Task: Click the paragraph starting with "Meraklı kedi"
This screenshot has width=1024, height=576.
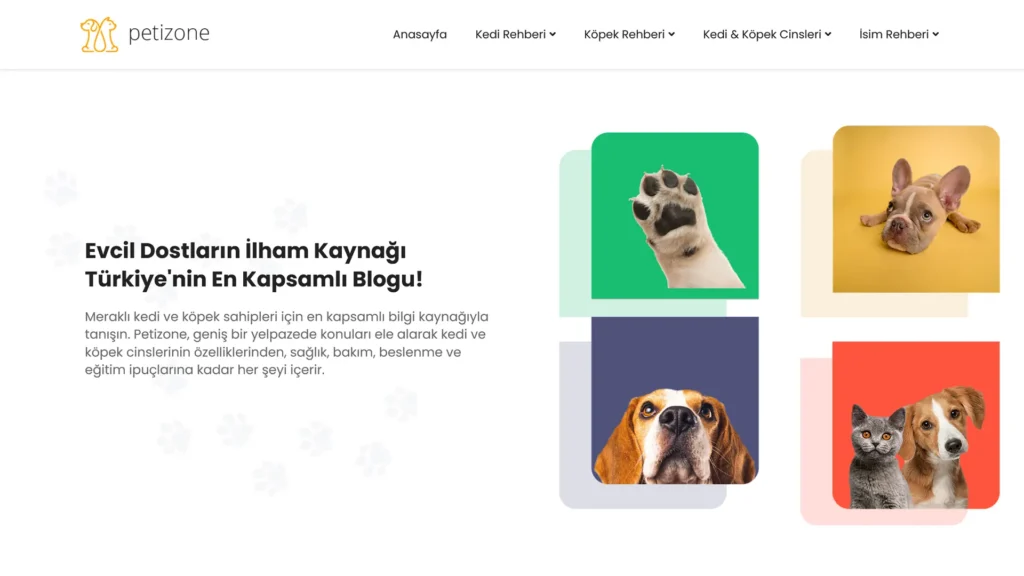Action: 285,343
